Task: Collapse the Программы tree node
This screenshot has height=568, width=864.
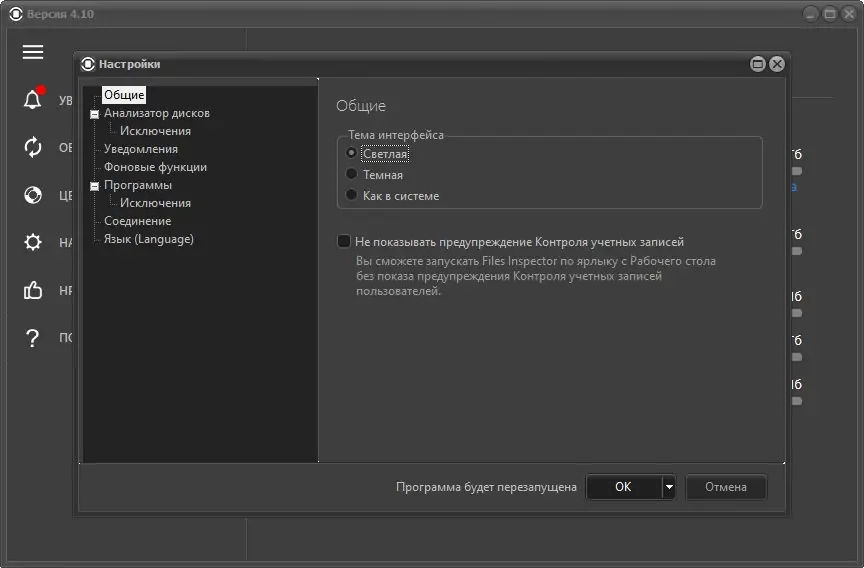Action: [x=94, y=186]
